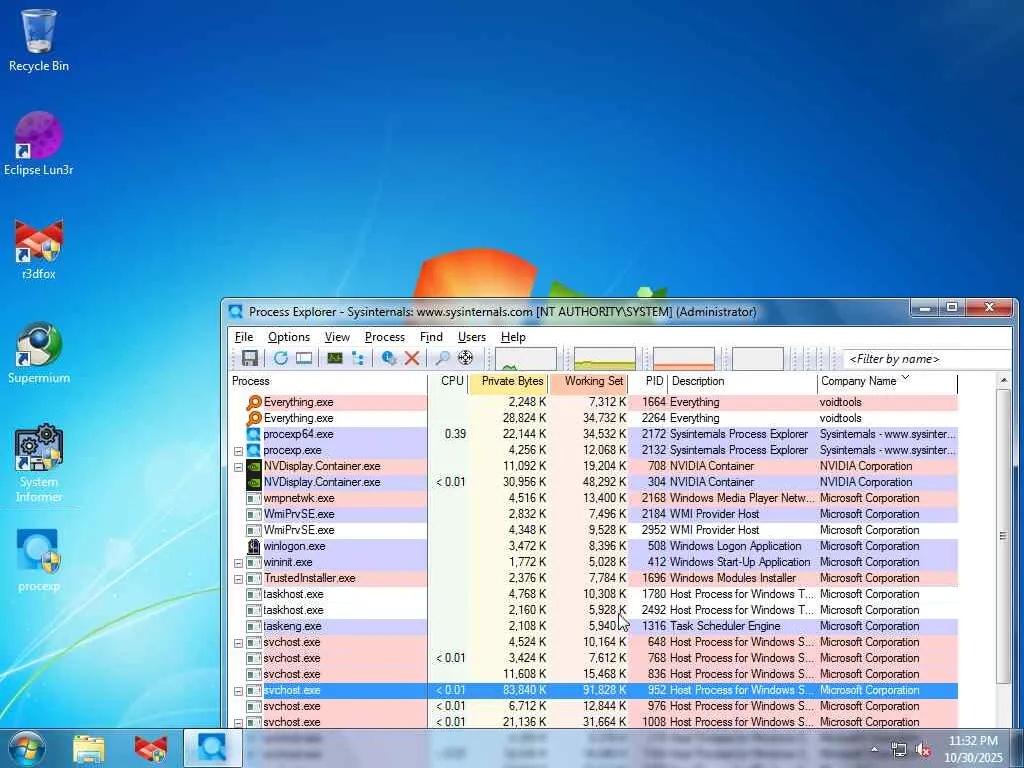The image size is (1024, 768).
Task: Open the File menu
Action: (244, 337)
